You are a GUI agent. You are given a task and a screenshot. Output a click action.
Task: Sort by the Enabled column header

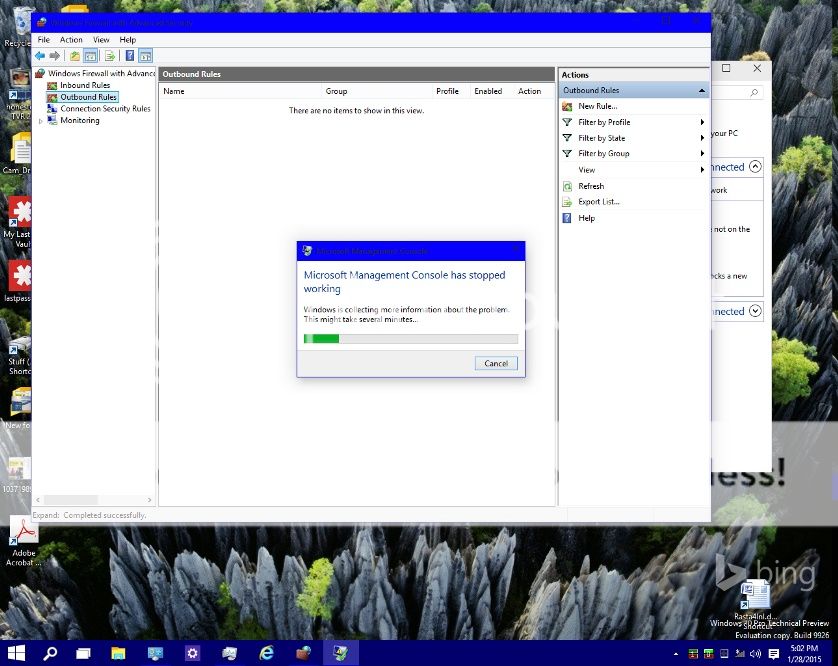(493, 91)
